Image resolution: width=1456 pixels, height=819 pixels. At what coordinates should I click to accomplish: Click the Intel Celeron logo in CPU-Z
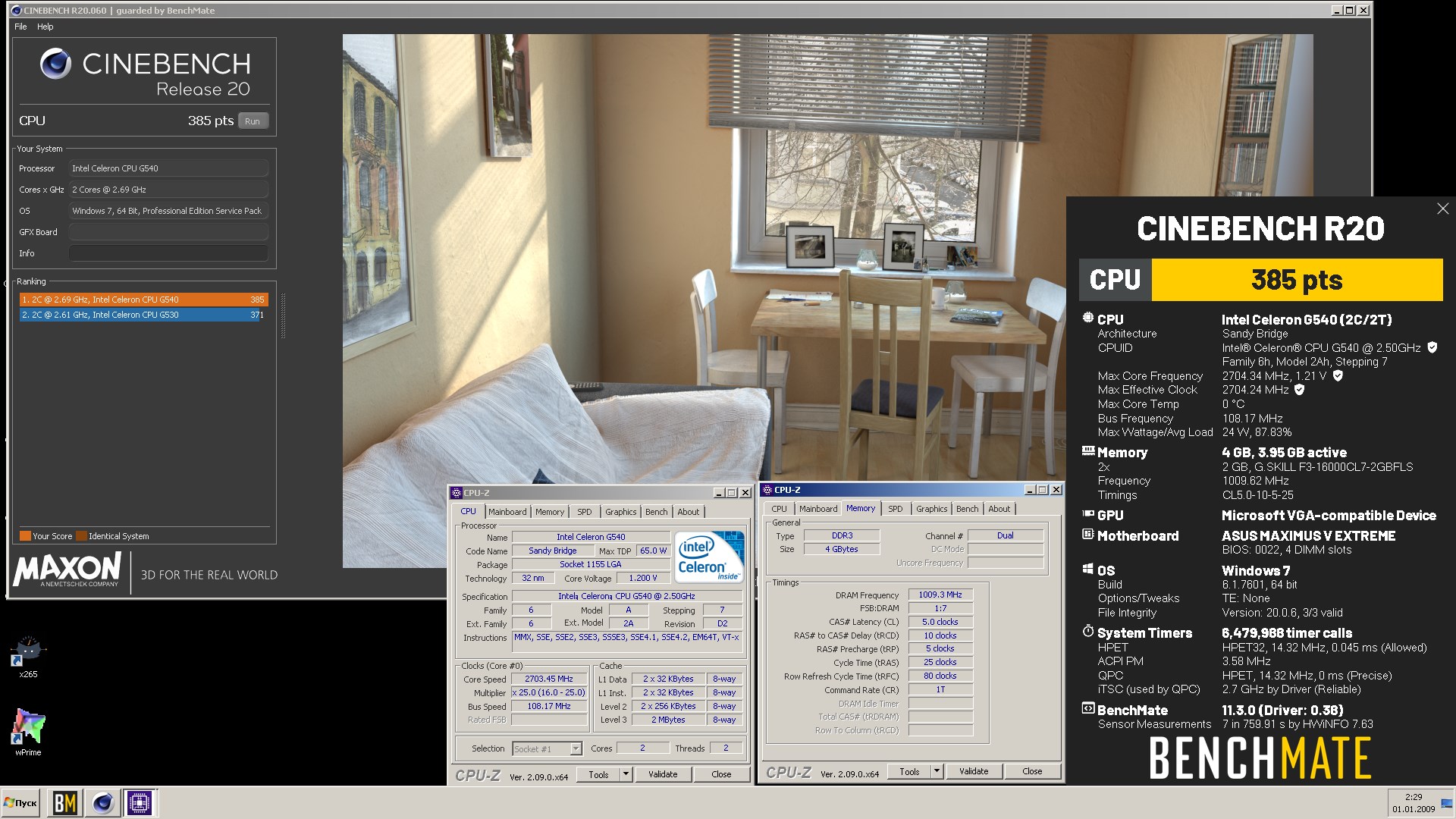[x=709, y=556]
